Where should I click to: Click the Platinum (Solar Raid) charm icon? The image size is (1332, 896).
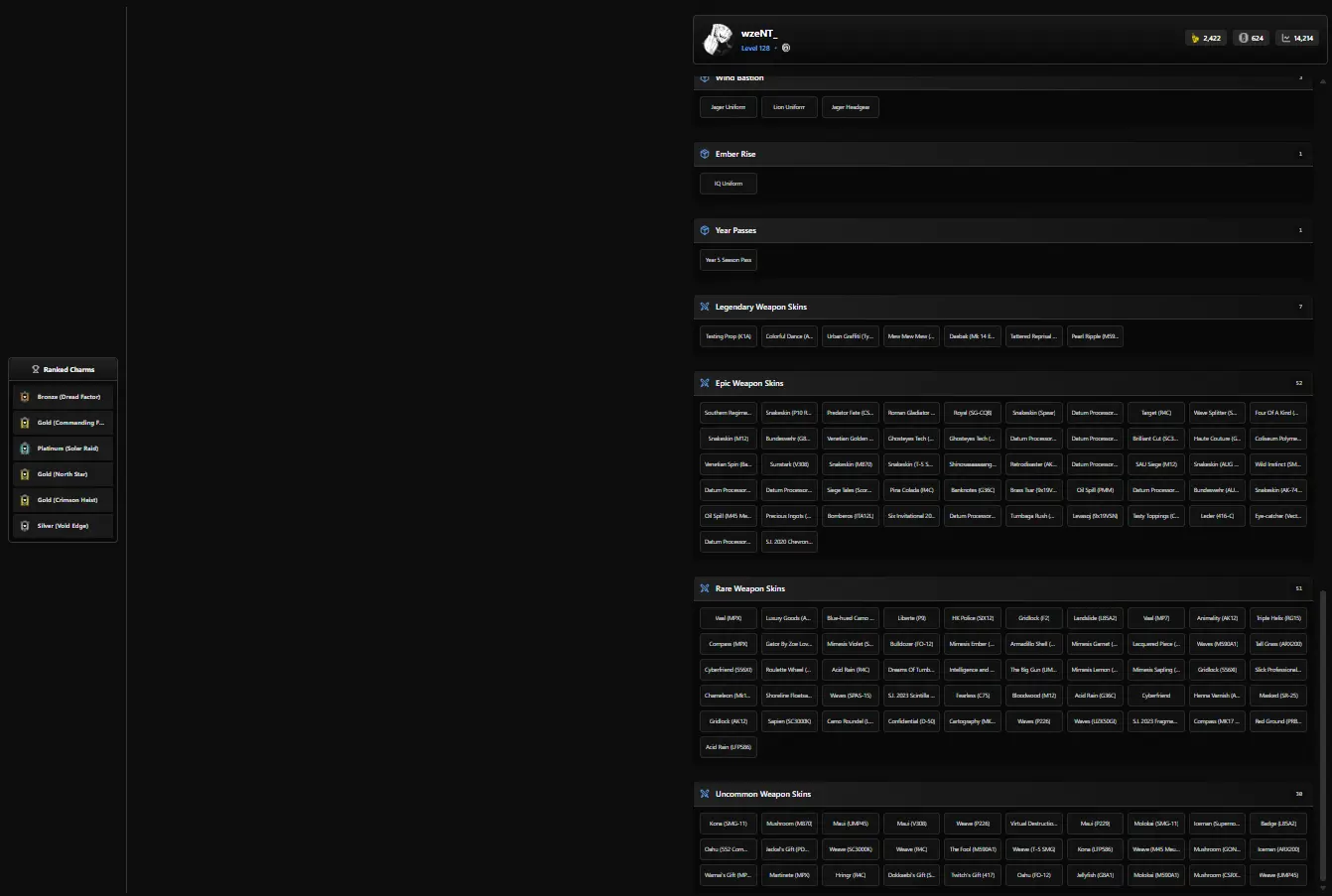click(26, 448)
